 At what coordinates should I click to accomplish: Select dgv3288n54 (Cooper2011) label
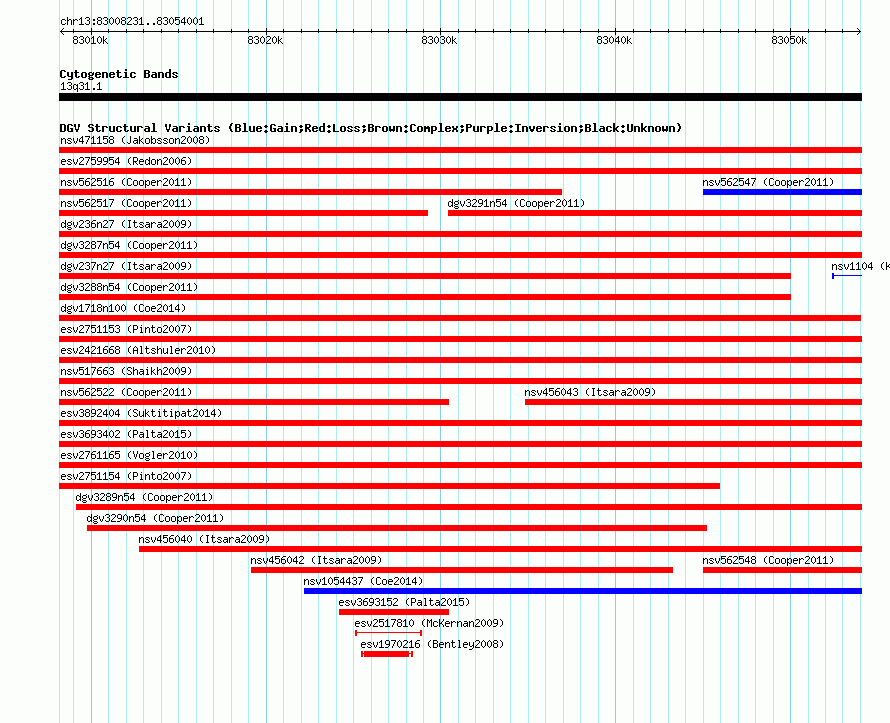point(129,287)
